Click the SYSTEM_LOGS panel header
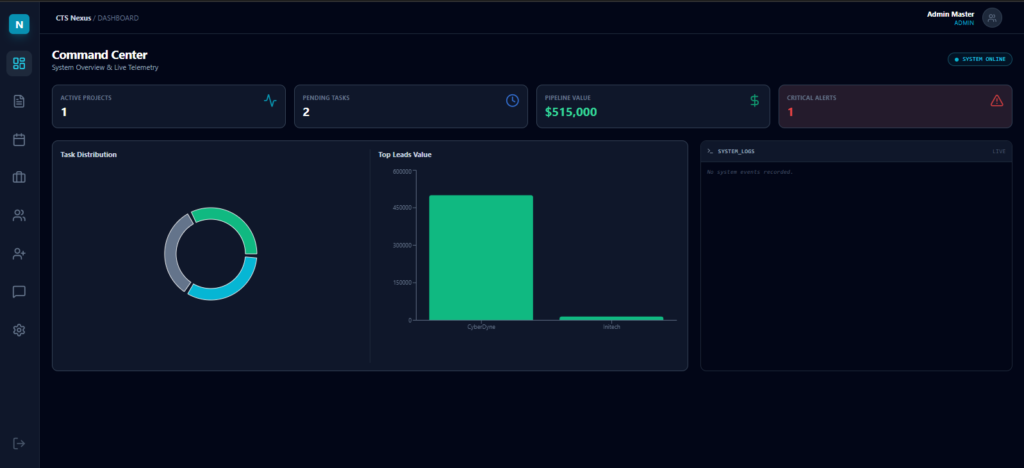Image resolution: width=1024 pixels, height=468 pixels. point(856,151)
